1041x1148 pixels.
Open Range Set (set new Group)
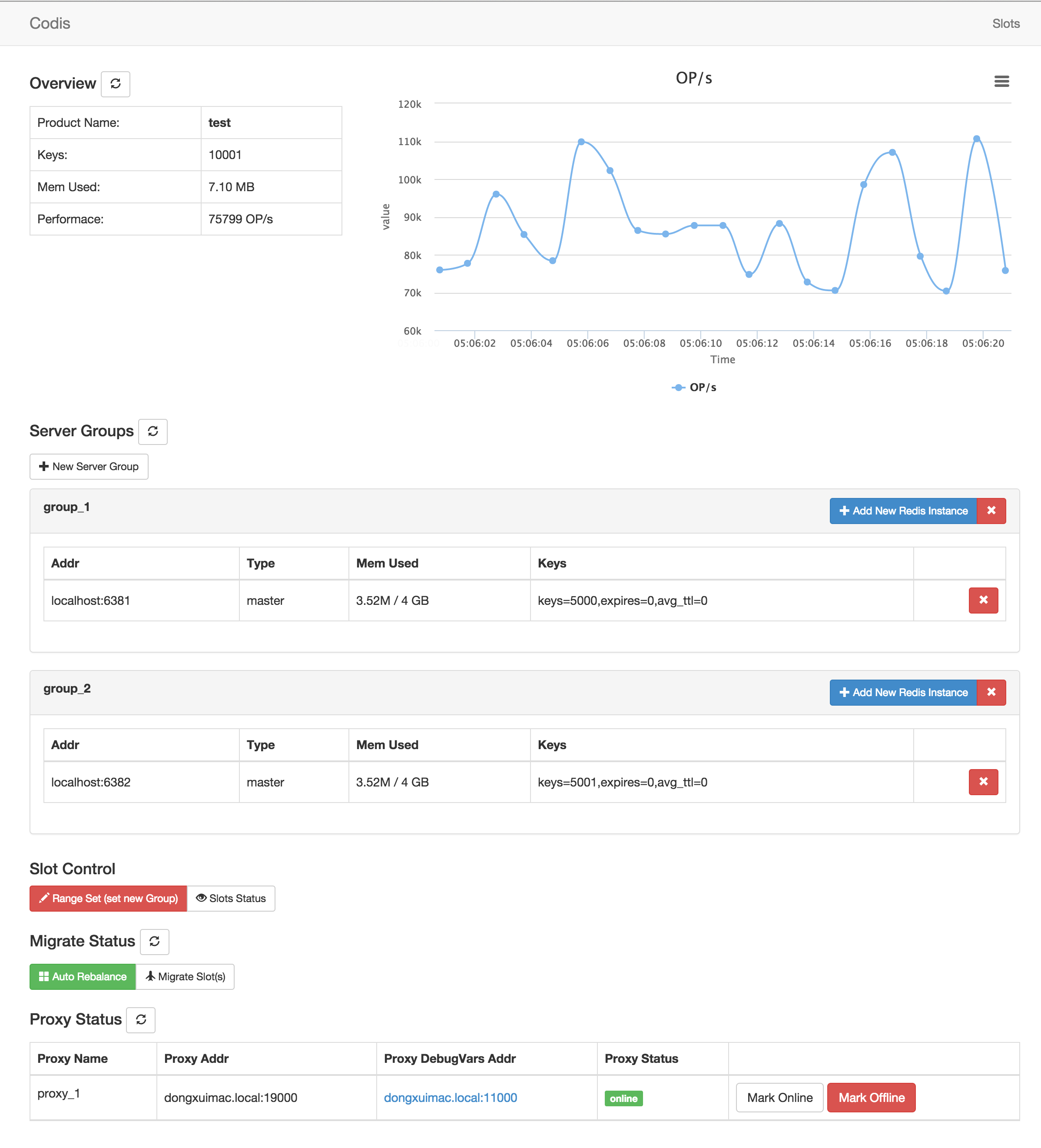click(x=108, y=899)
